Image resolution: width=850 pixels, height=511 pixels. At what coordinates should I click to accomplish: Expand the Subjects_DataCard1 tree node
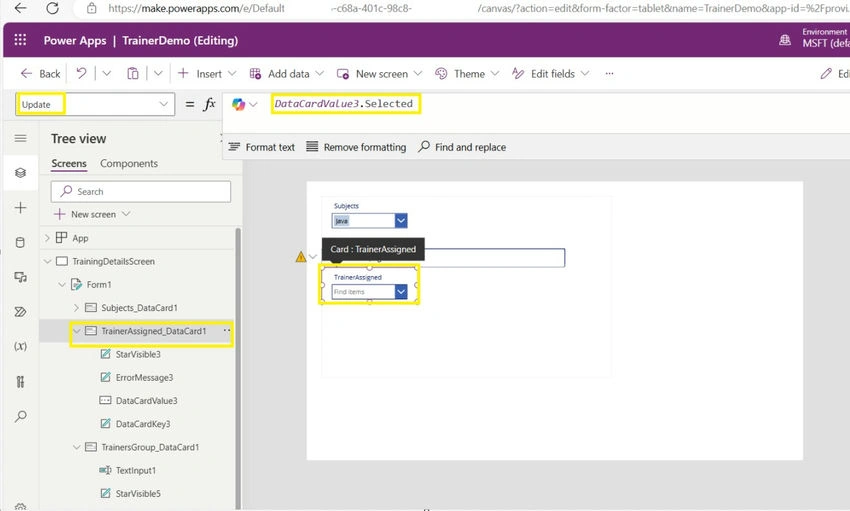point(76,308)
